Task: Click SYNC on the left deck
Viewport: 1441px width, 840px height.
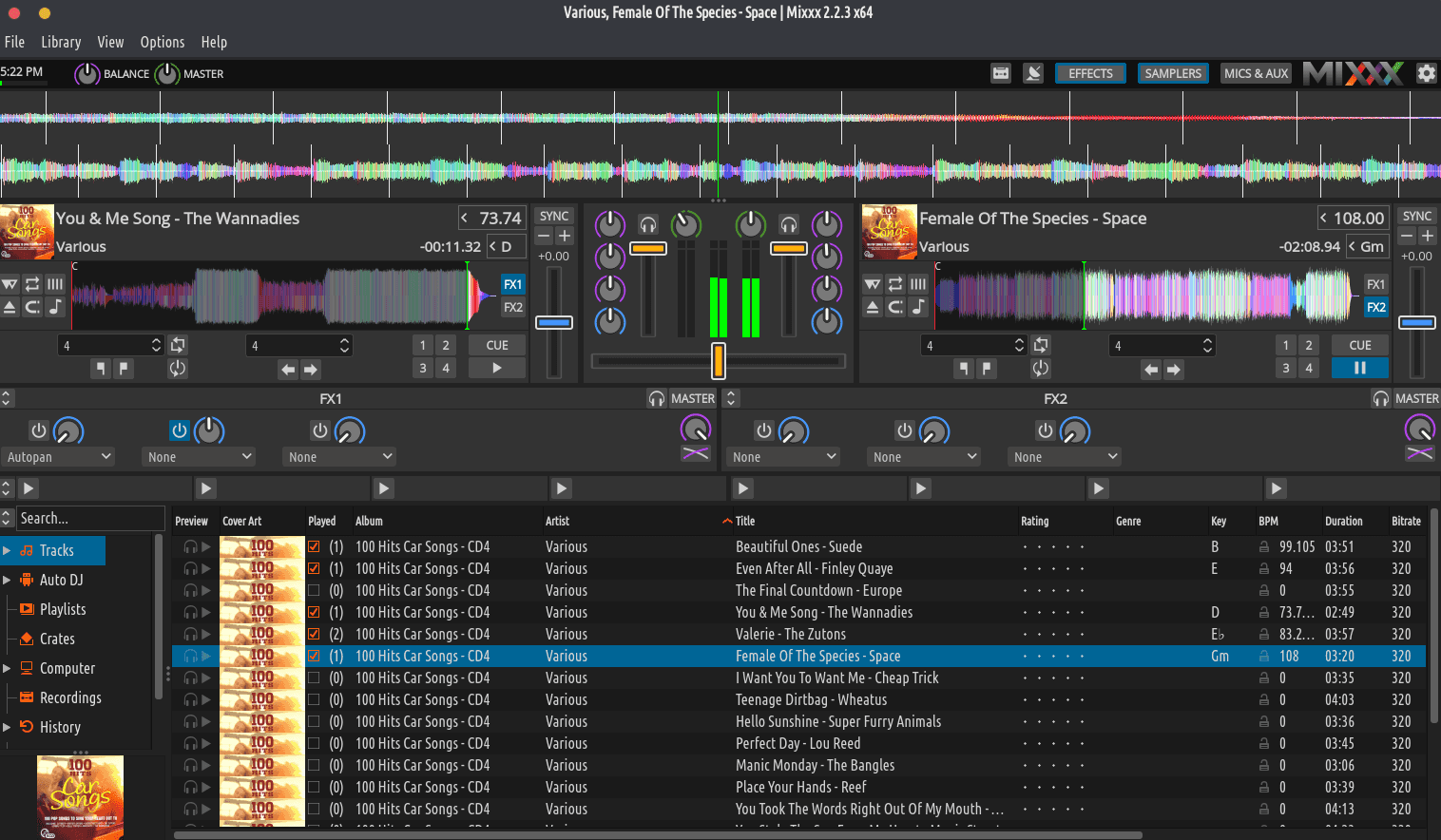Action: coord(554,216)
